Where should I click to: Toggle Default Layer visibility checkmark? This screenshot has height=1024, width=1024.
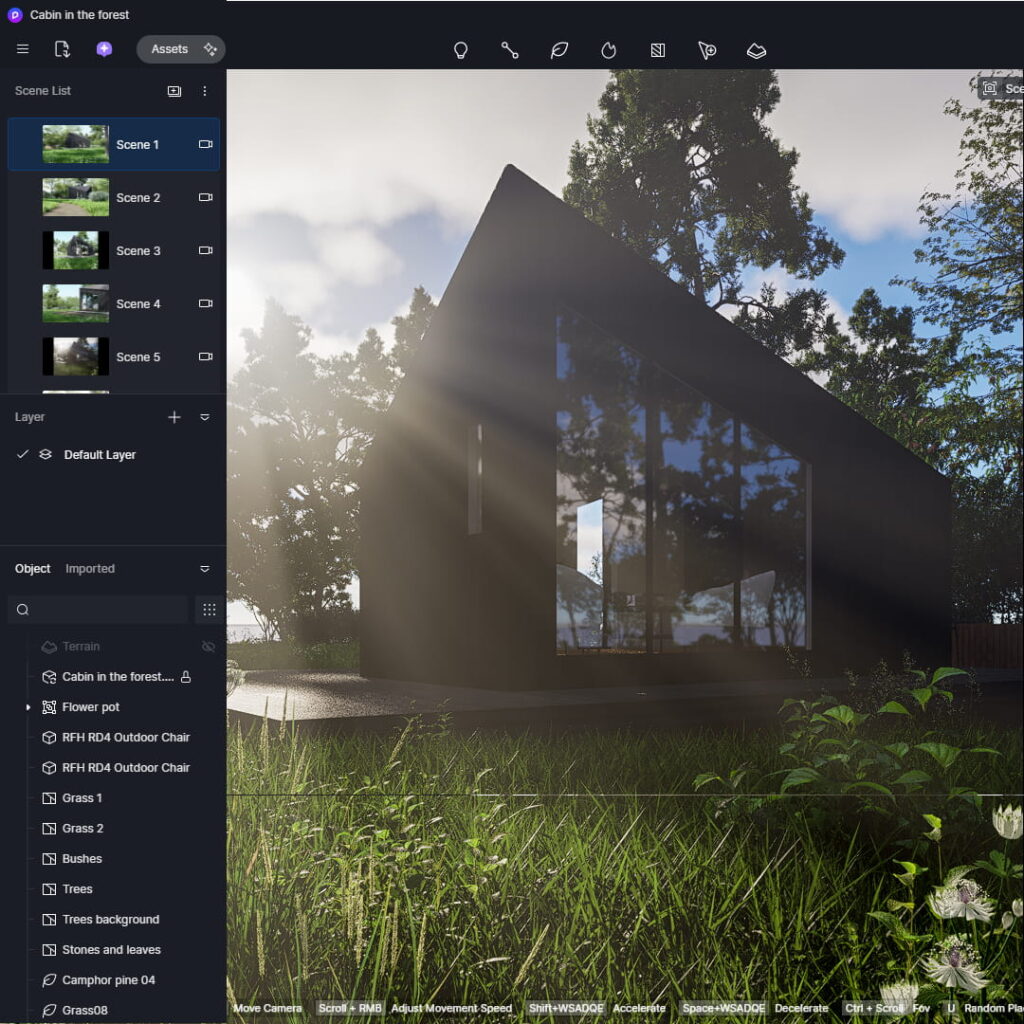[23, 455]
